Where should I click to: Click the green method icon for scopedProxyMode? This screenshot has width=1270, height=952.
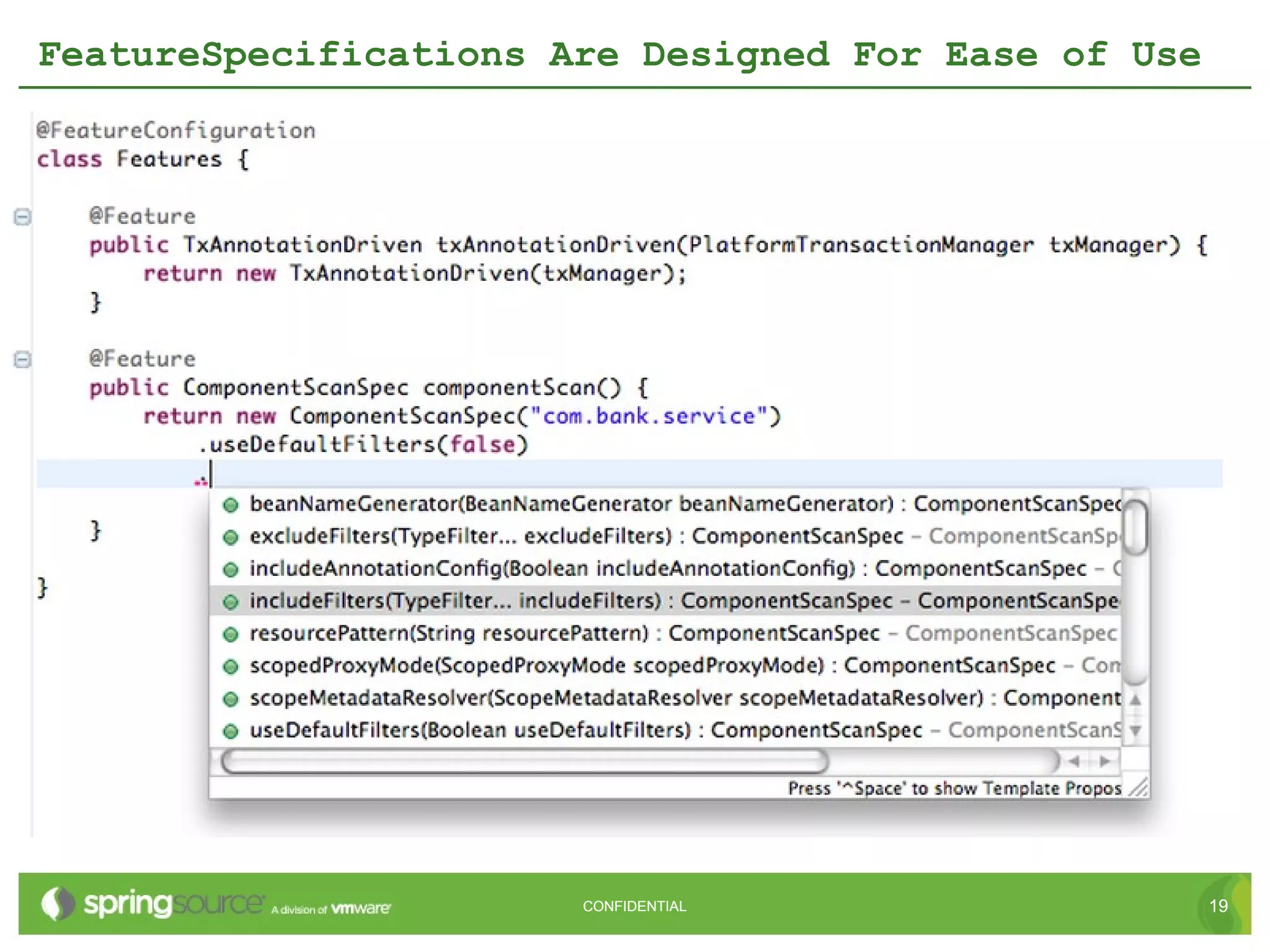[x=231, y=667]
